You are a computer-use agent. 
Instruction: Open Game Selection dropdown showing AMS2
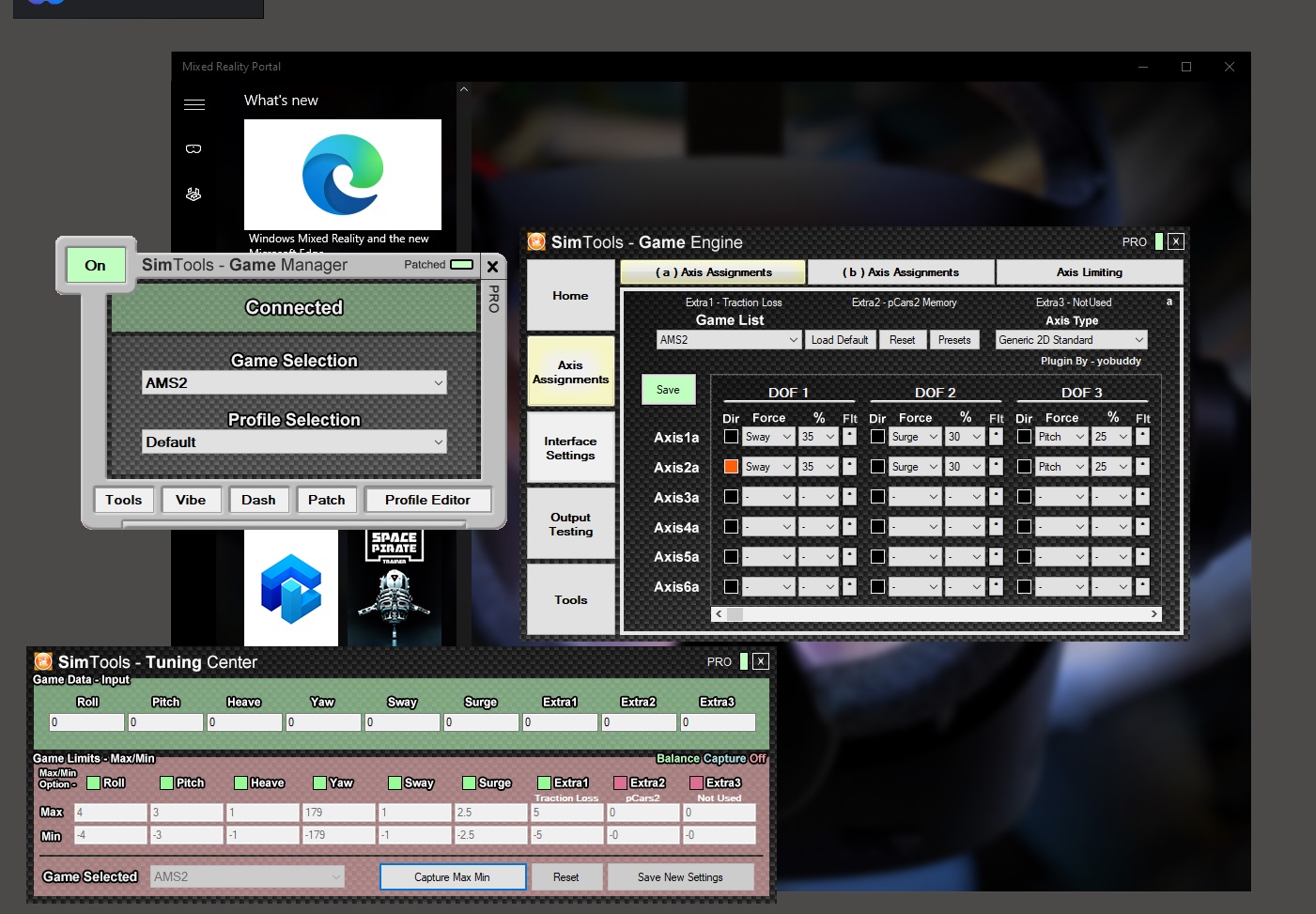click(294, 383)
